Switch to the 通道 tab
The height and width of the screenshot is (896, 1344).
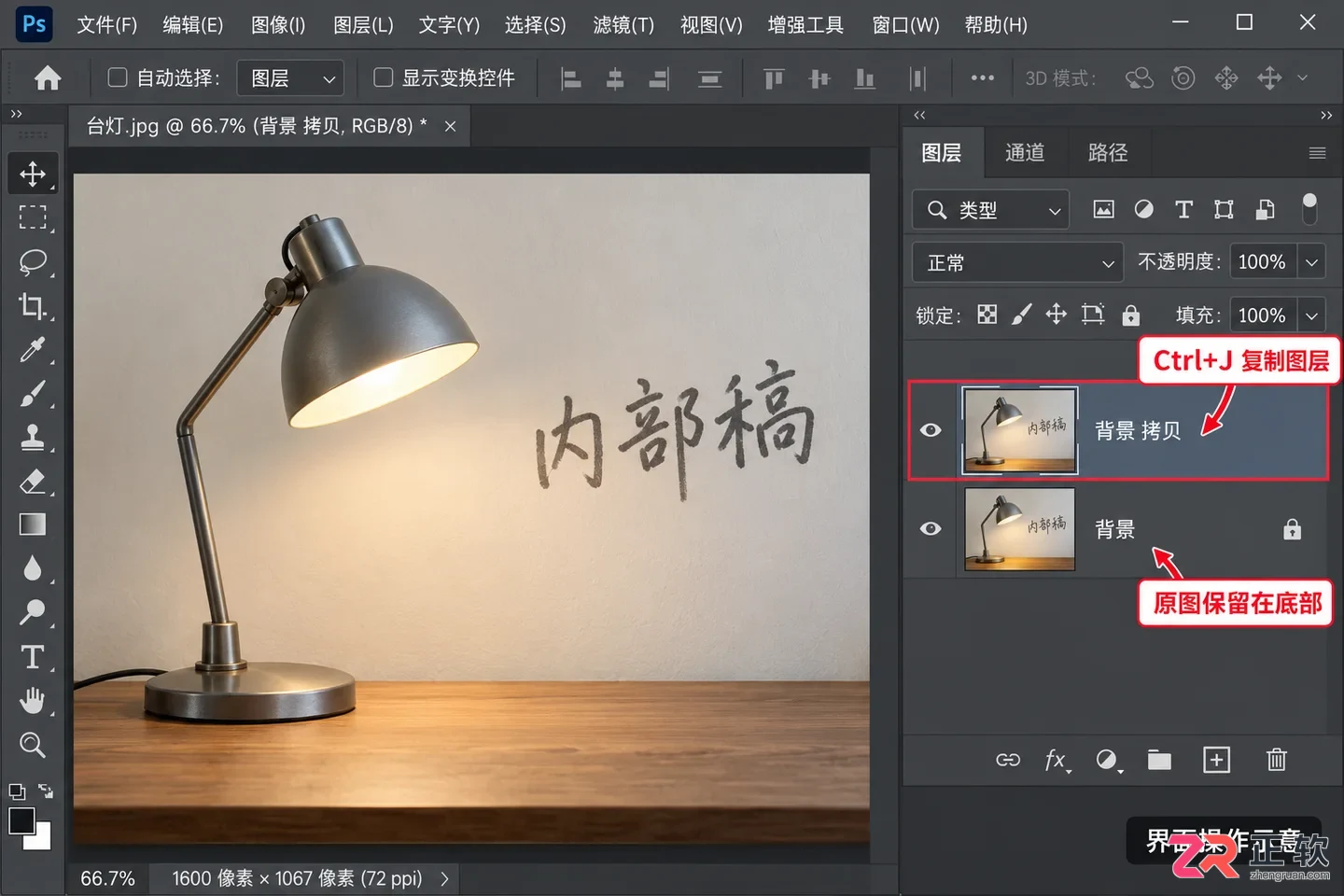pyautogui.click(x=1025, y=153)
